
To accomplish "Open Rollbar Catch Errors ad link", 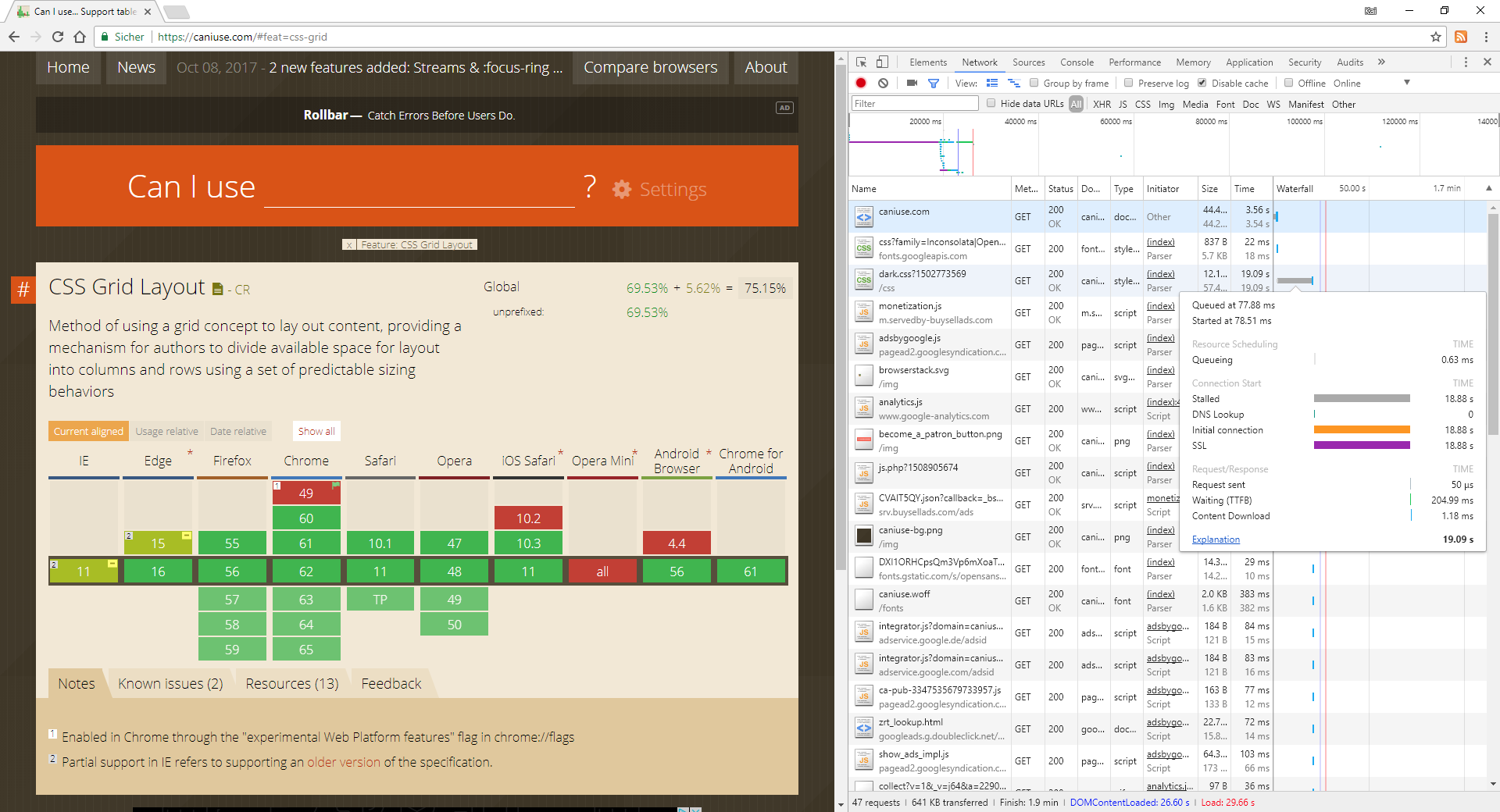I will [409, 116].
